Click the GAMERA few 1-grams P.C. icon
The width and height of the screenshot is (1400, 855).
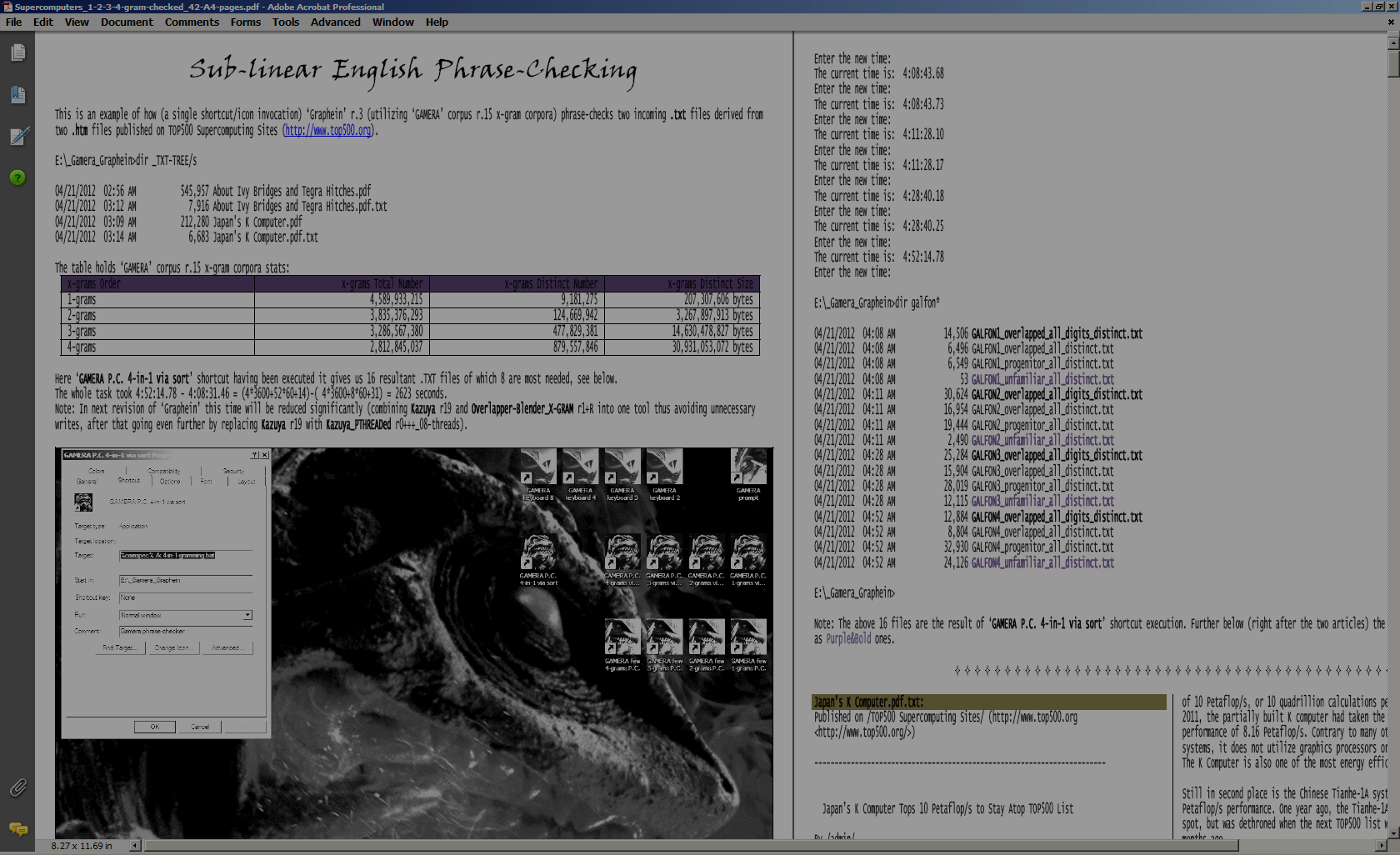pos(748,645)
